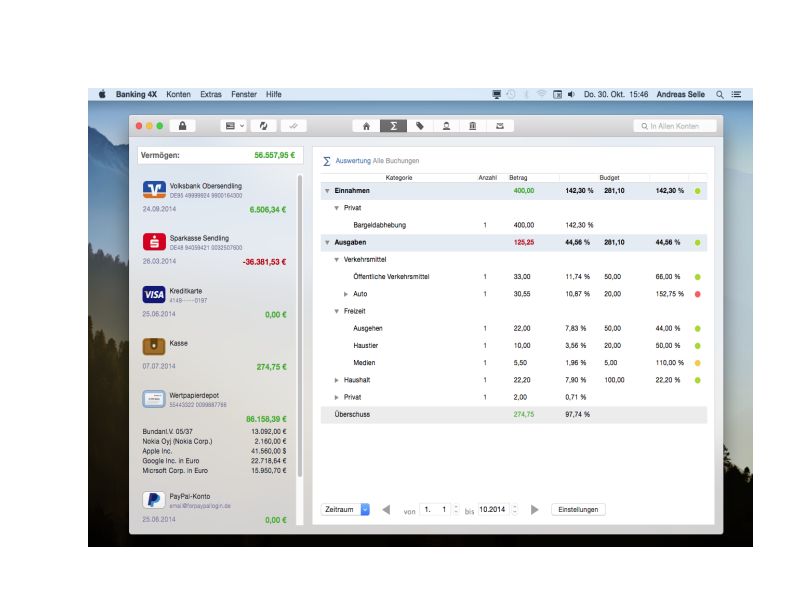Screen dimensions: 800x600
Task: Select the Wertpapierdepot icon
Action: (154, 399)
